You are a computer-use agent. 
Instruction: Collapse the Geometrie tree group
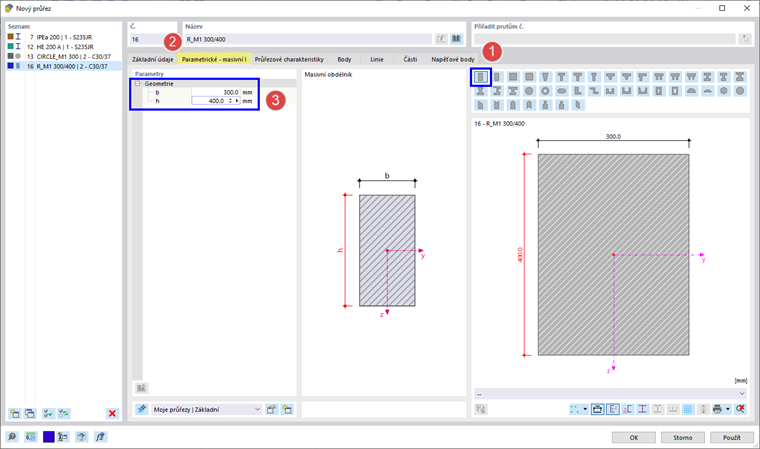[x=137, y=83]
